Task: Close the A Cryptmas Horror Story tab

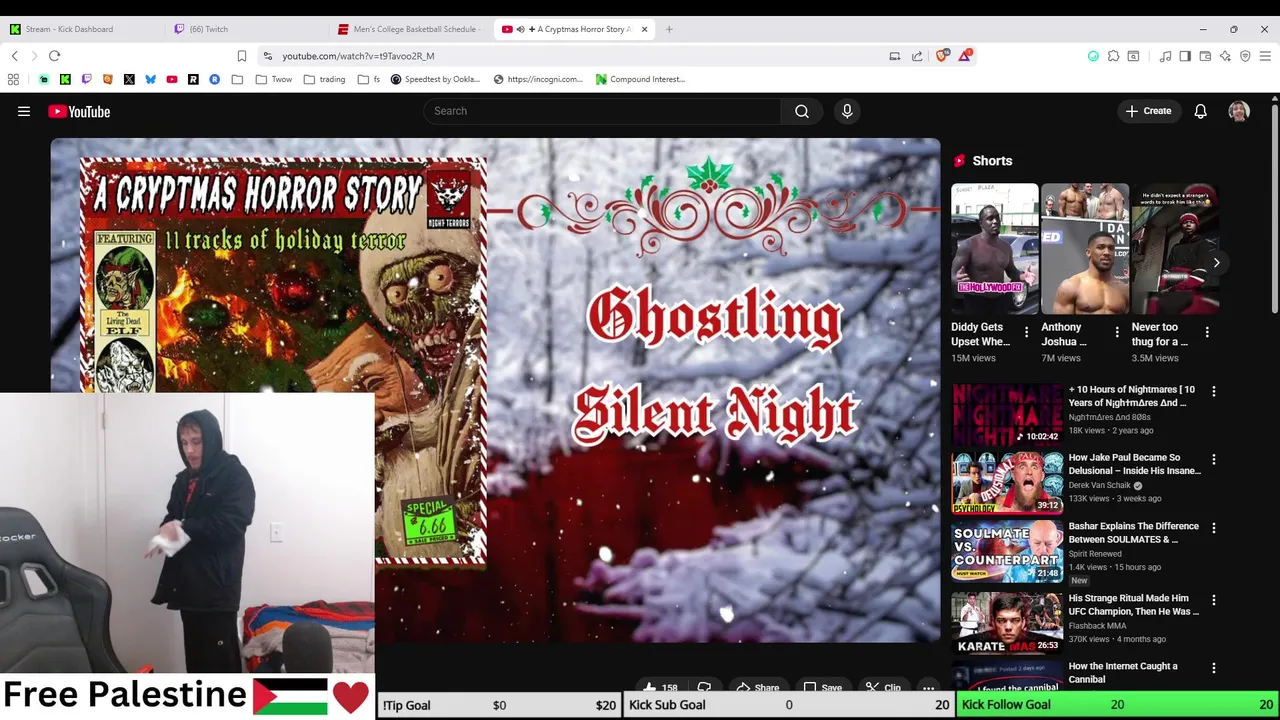Action: click(x=644, y=29)
